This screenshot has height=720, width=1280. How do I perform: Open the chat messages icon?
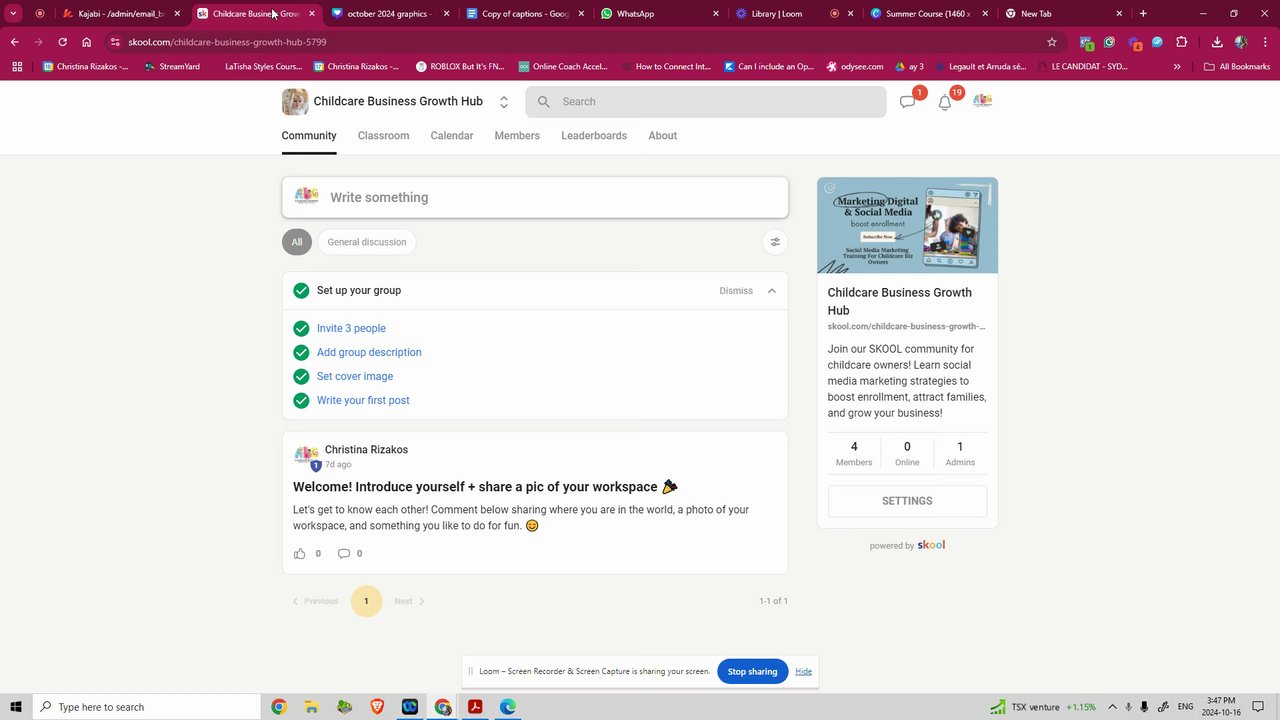[x=908, y=102]
